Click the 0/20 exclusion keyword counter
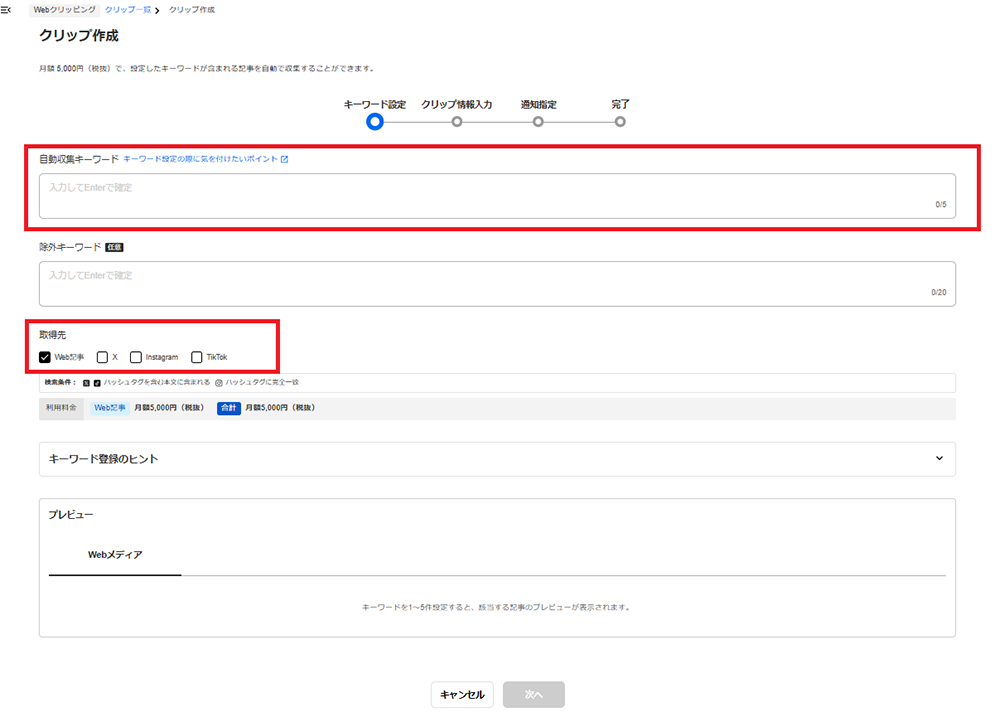Viewport: 1000px width, 722px height. 939,293
